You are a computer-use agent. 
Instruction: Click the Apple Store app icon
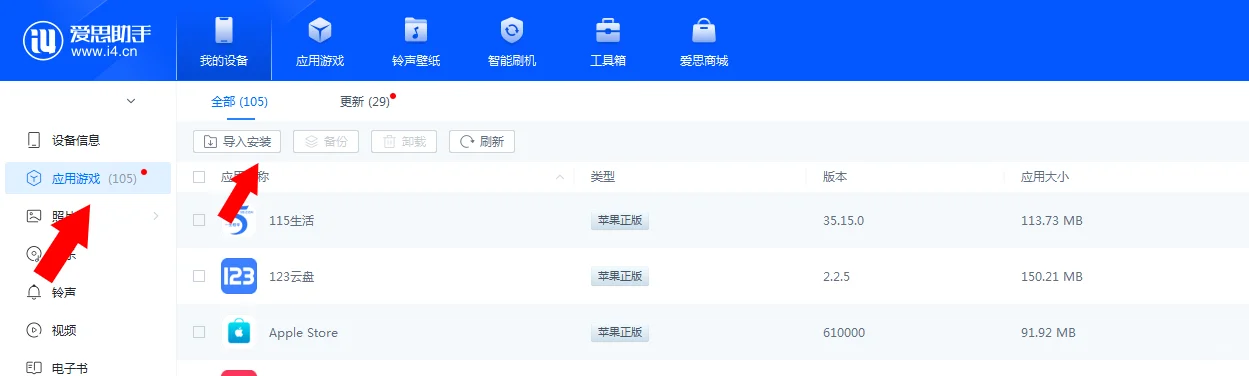[239, 332]
